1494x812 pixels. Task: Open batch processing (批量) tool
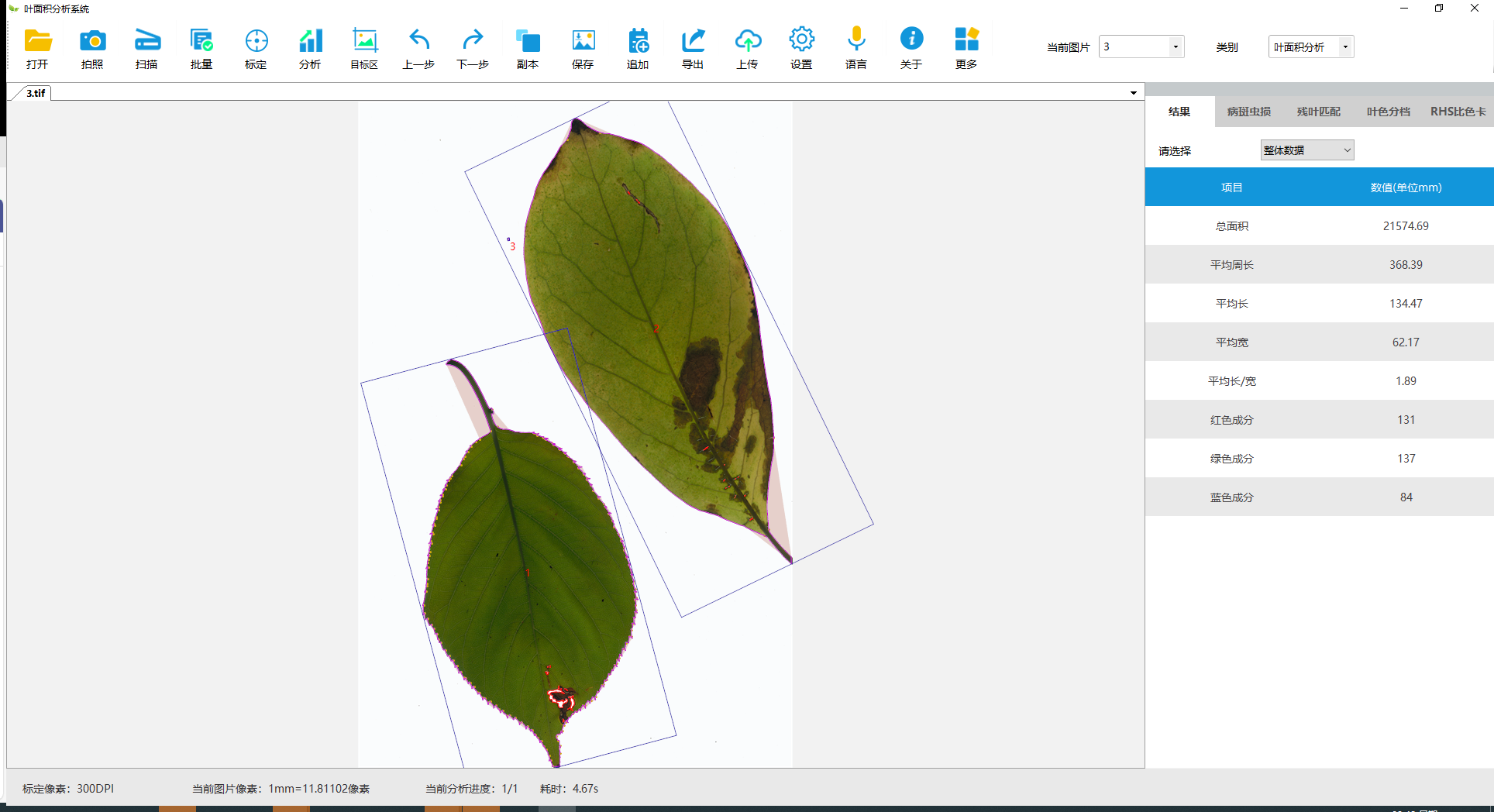point(201,41)
